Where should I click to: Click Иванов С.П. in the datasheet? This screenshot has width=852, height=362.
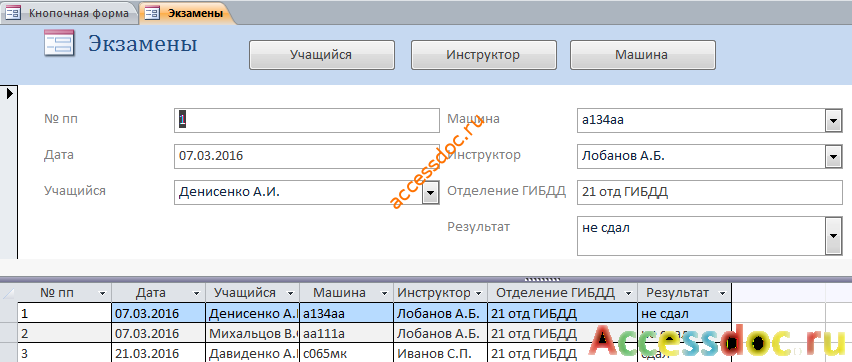point(441,353)
